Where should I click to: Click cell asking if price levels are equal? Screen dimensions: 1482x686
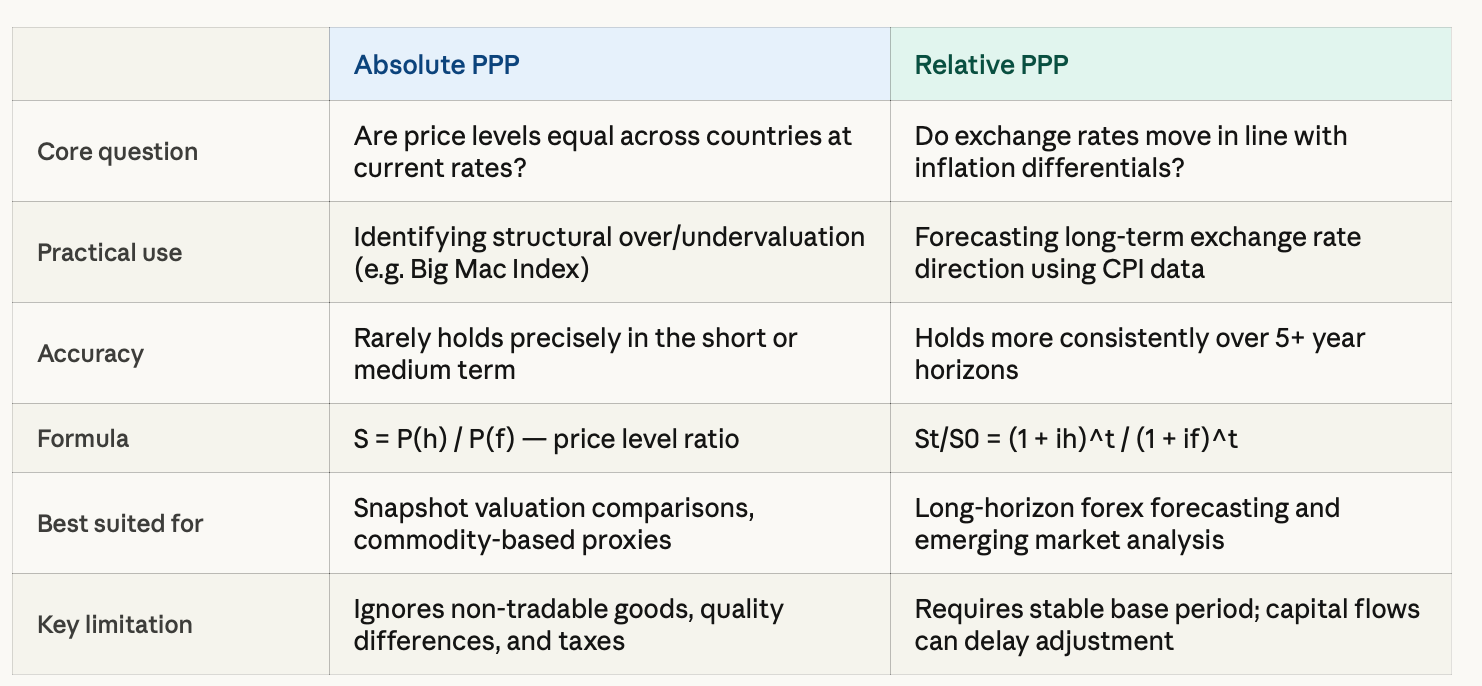point(610,152)
